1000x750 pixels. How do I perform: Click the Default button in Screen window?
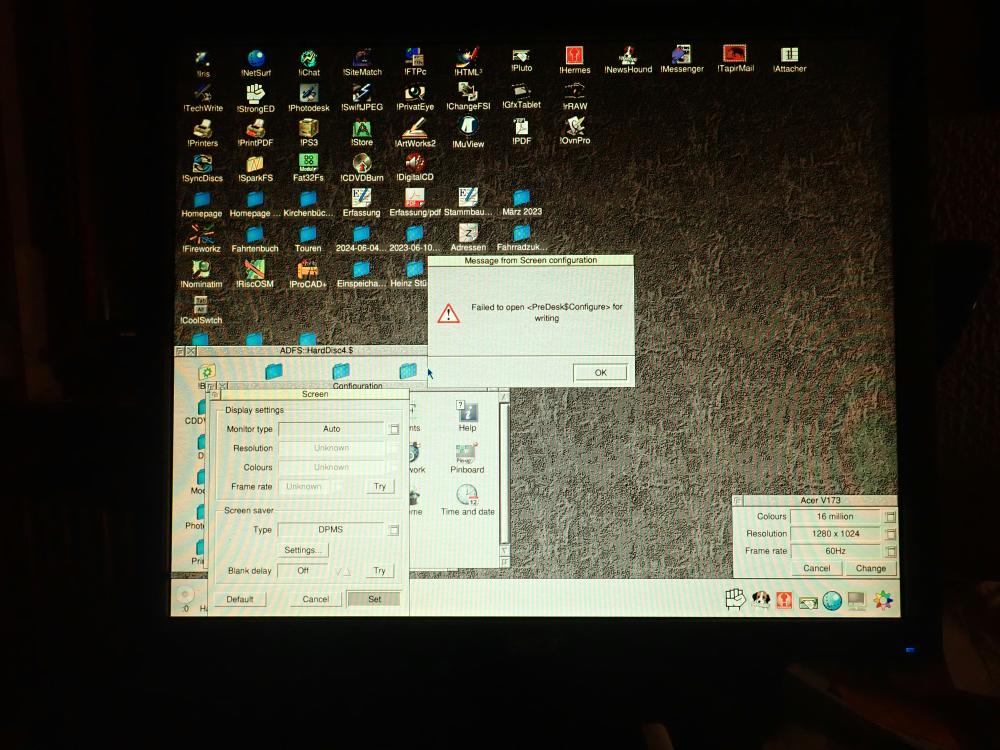pyautogui.click(x=240, y=599)
